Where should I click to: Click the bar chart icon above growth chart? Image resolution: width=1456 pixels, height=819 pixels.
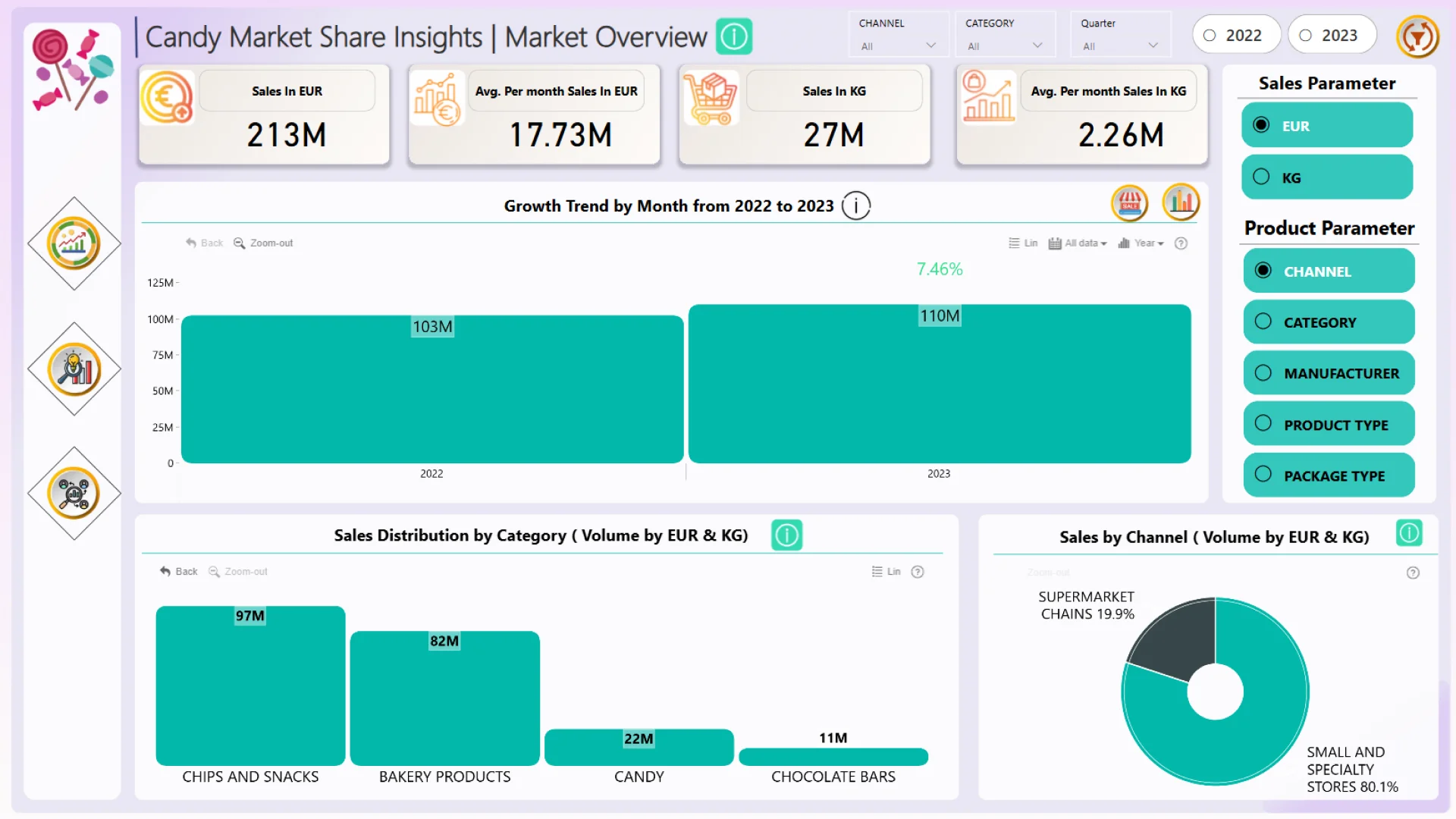coord(1181,202)
